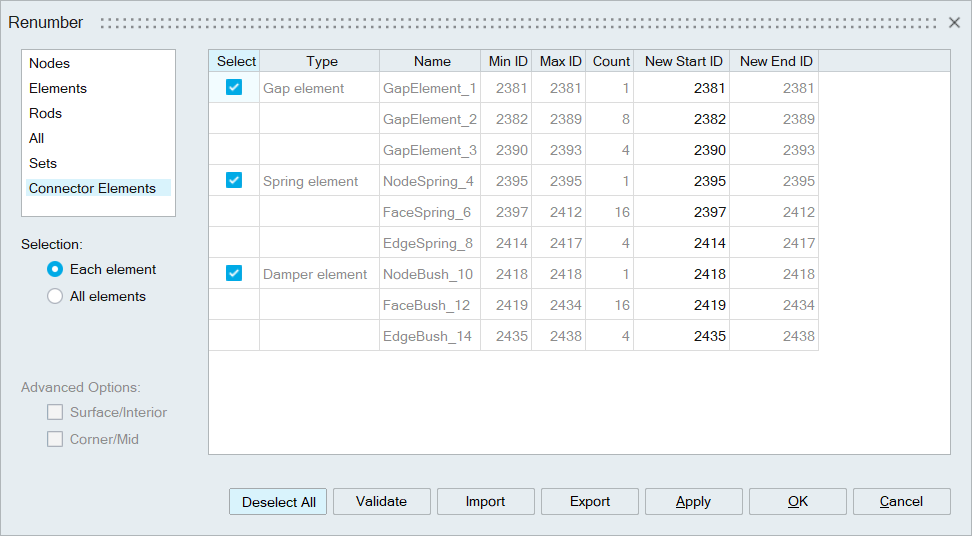
Task: Pick Rods from the entity list
Action: click(46, 113)
